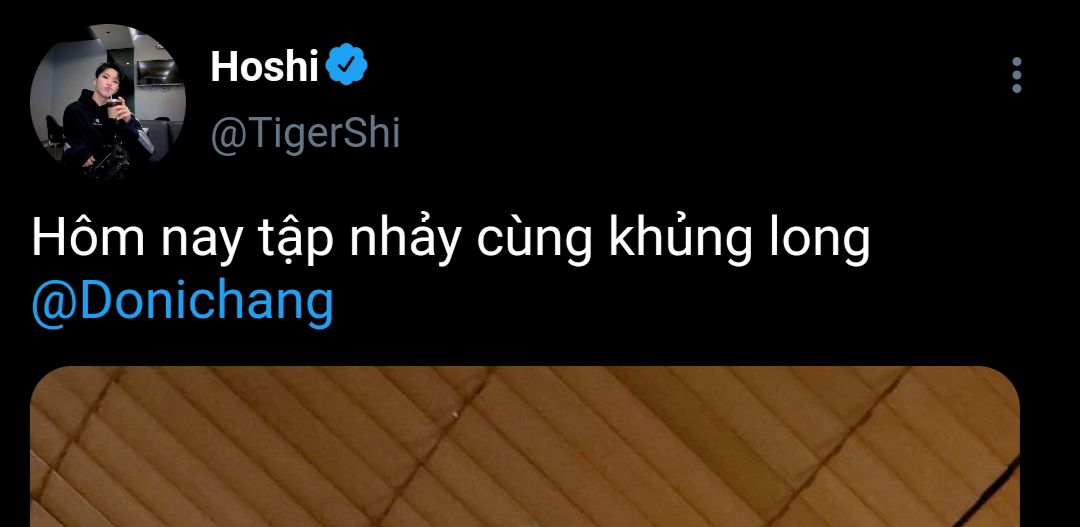Image resolution: width=1080 pixels, height=527 pixels.
Task: Open the three-dot more options menu
Action: pyautogui.click(x=1017, y=75)
